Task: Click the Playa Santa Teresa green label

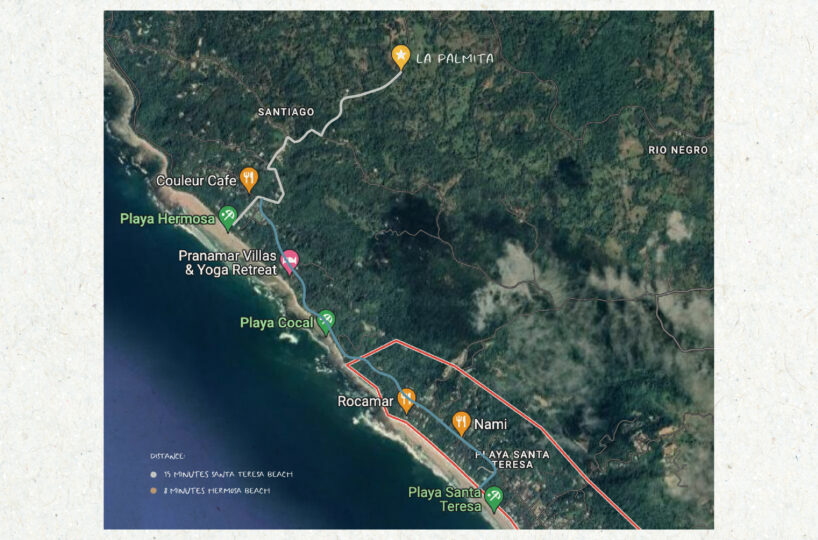Action: point(444,499)
